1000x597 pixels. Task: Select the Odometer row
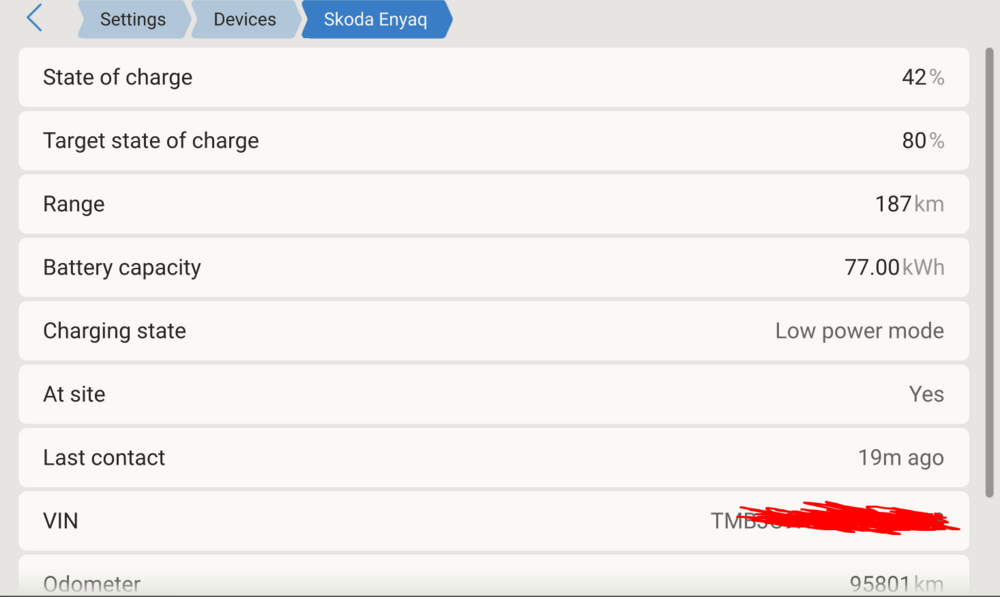[494, 575]
